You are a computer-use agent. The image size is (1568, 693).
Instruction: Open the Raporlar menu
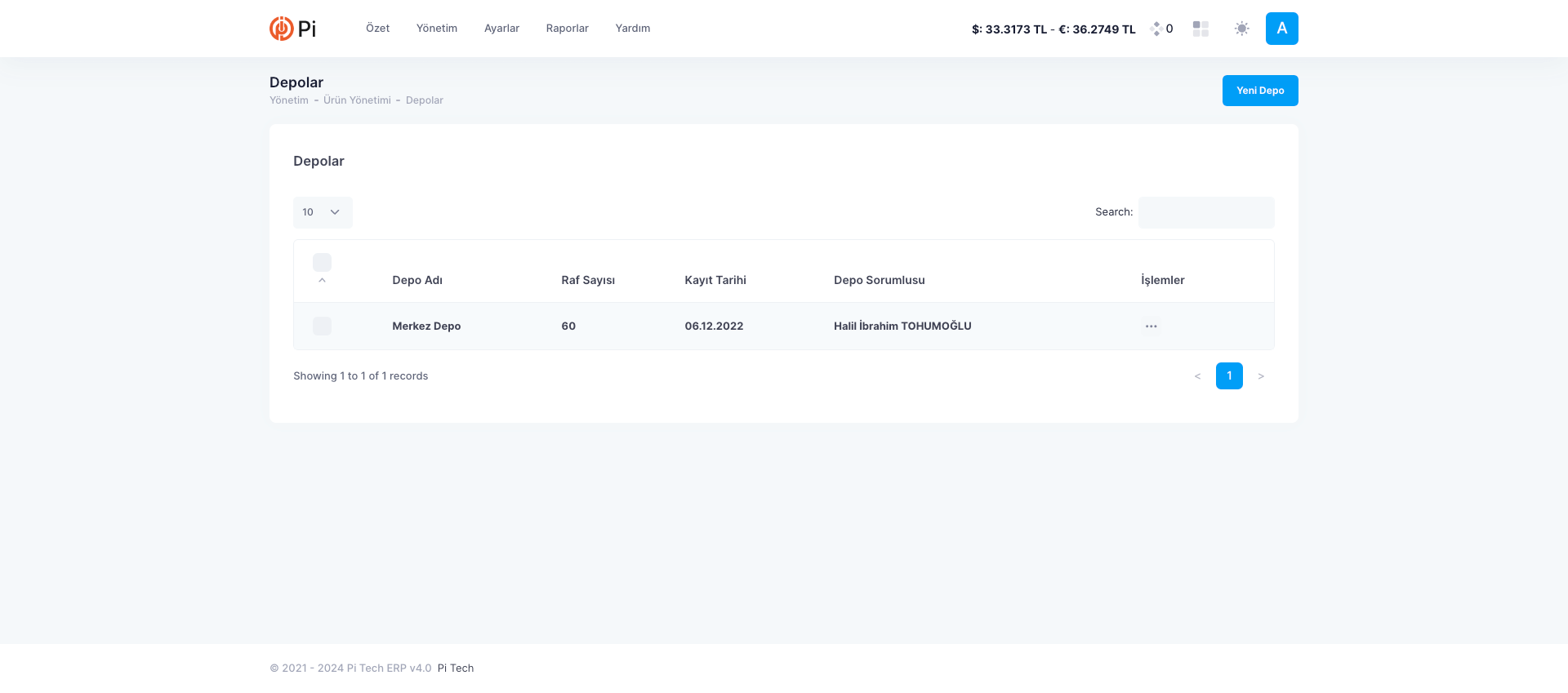[x=567, y=29]
